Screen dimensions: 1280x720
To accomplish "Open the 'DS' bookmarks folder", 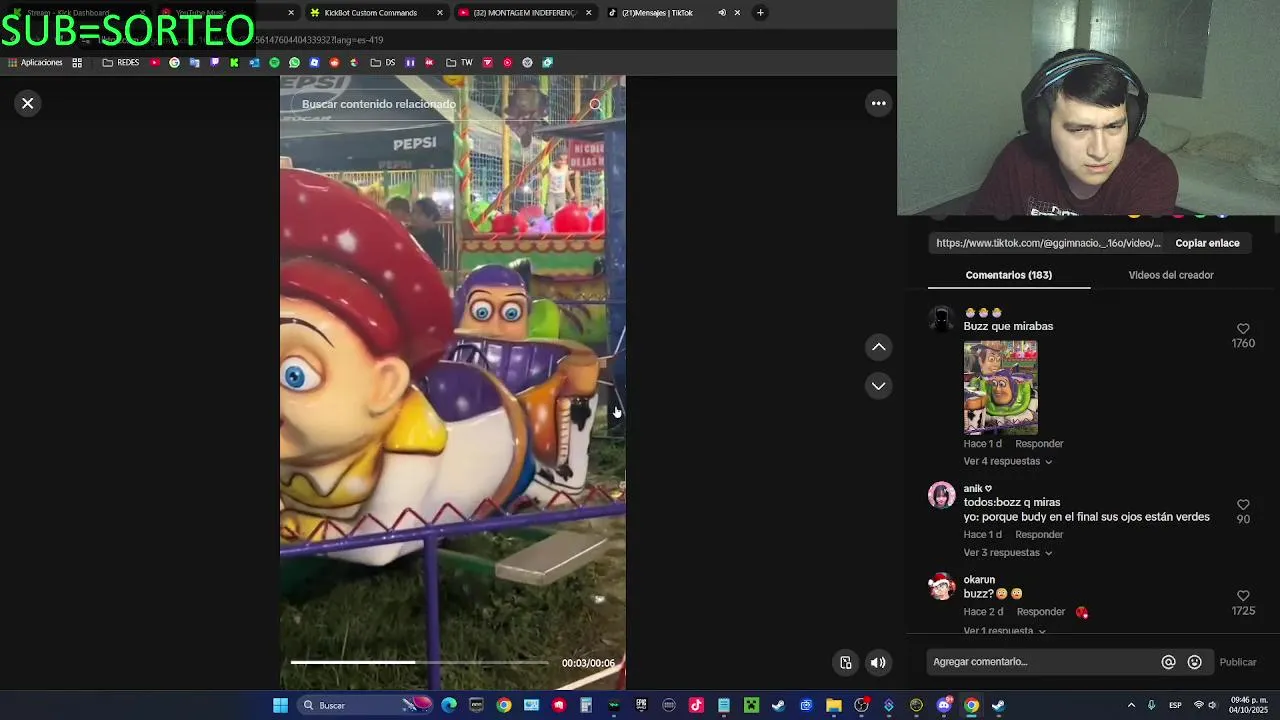I will coord(383,62).
